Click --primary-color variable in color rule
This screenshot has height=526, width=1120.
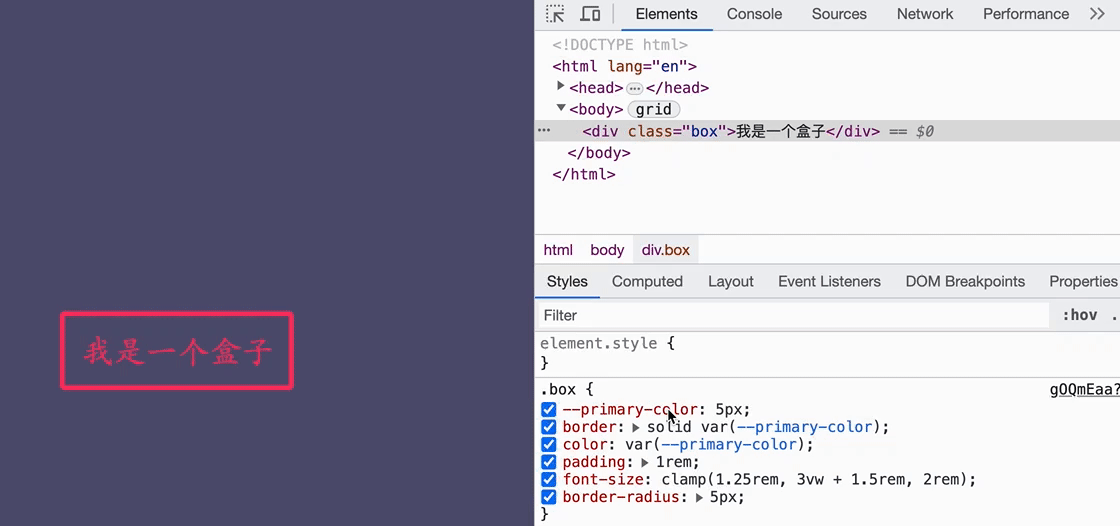(729, 445)
